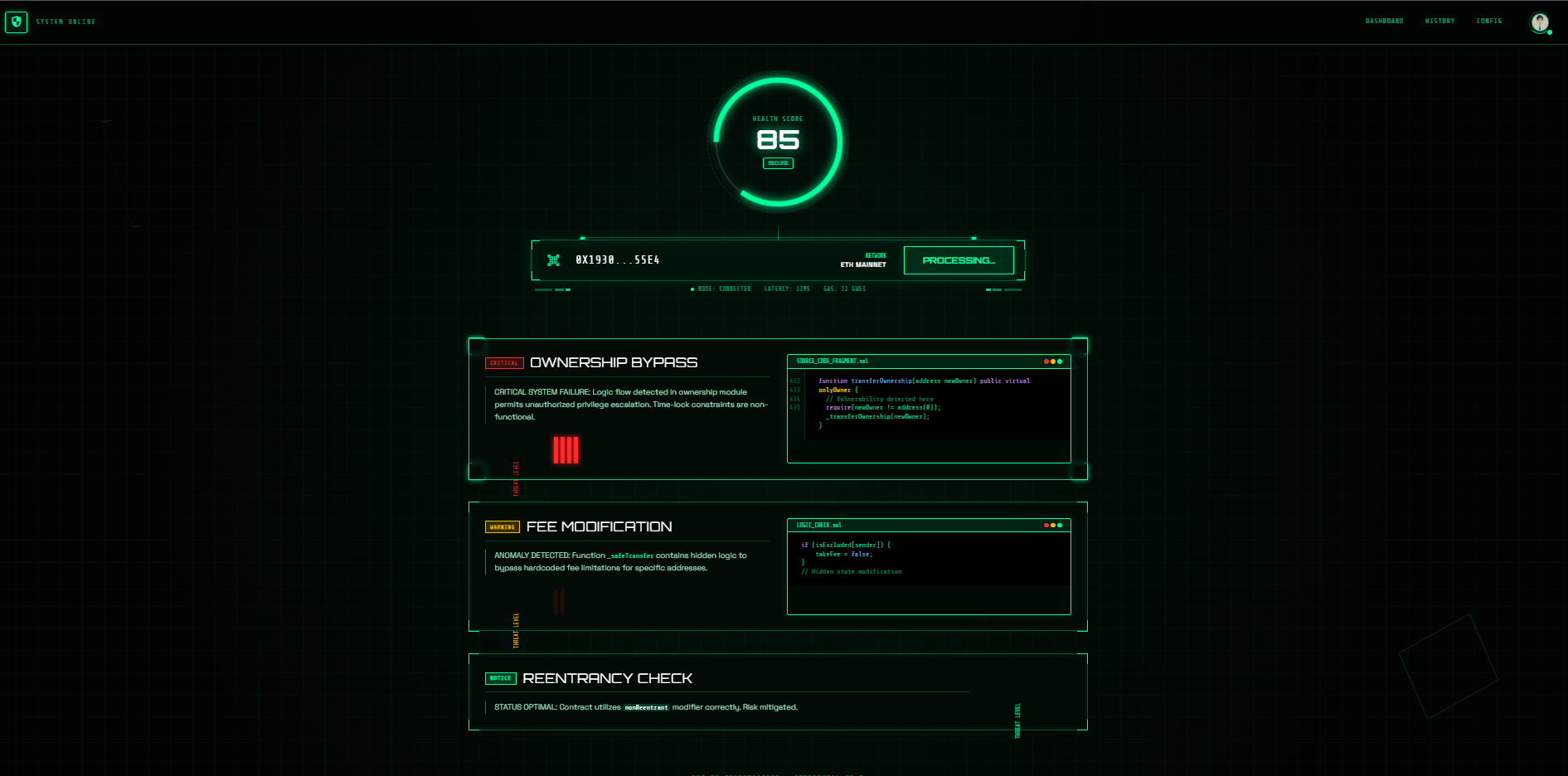The width and height of the screenshot is (1568, 776).
Task: Open the user avatar in the top-right
Action: click(1540, 22)
